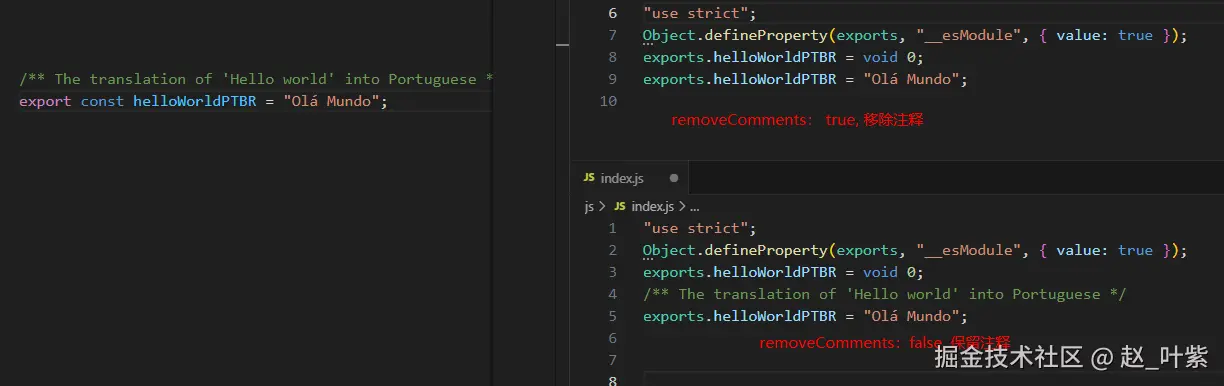Click 'void 0' on line 3 of the lower editor
Viewport: 1224px width, 386px height.
[892, 272]
